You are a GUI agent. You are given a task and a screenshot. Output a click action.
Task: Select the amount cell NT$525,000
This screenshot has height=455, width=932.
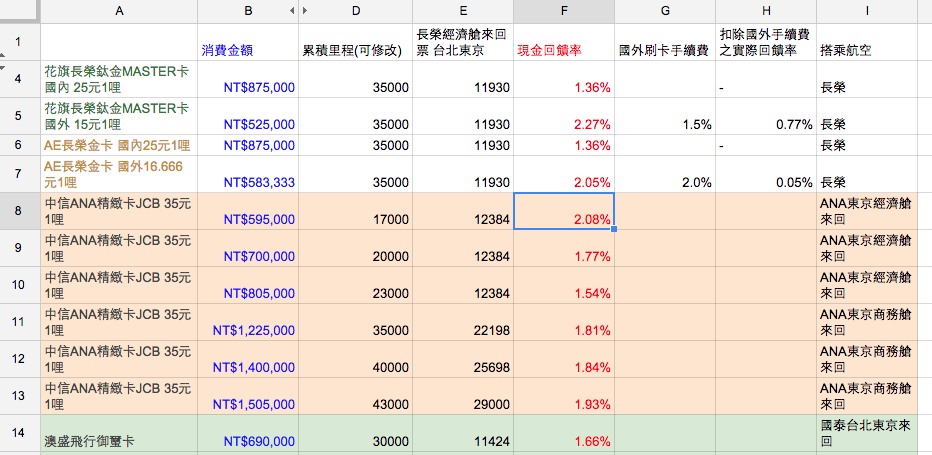pos(248,115)
